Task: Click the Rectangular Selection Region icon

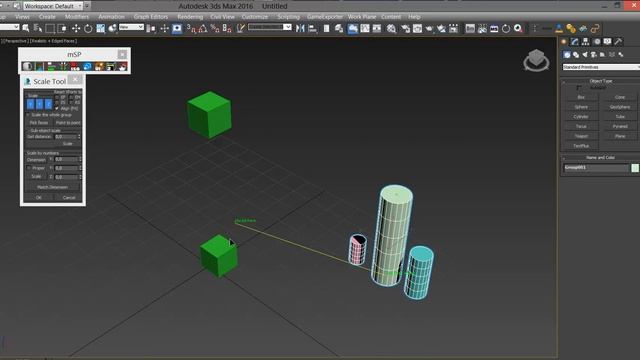Action: pyautogui.click(x=50, y=29)
